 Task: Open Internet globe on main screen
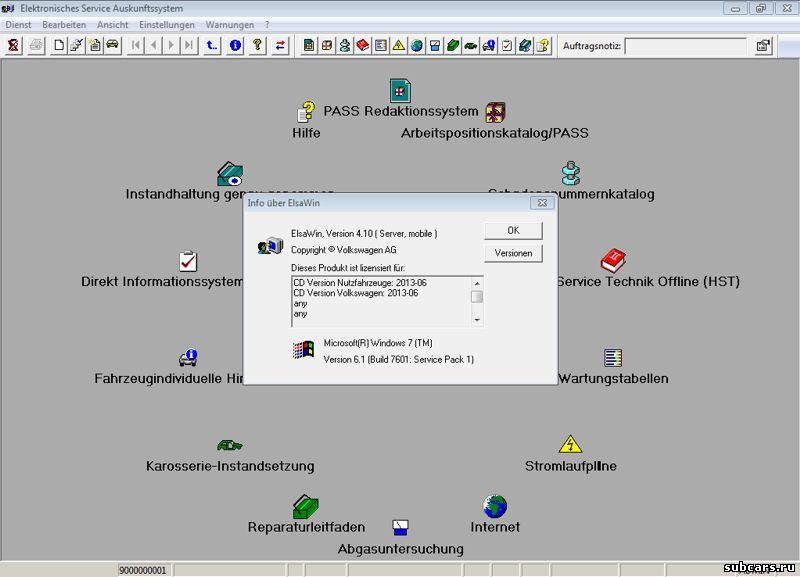[x=495, y=506]
